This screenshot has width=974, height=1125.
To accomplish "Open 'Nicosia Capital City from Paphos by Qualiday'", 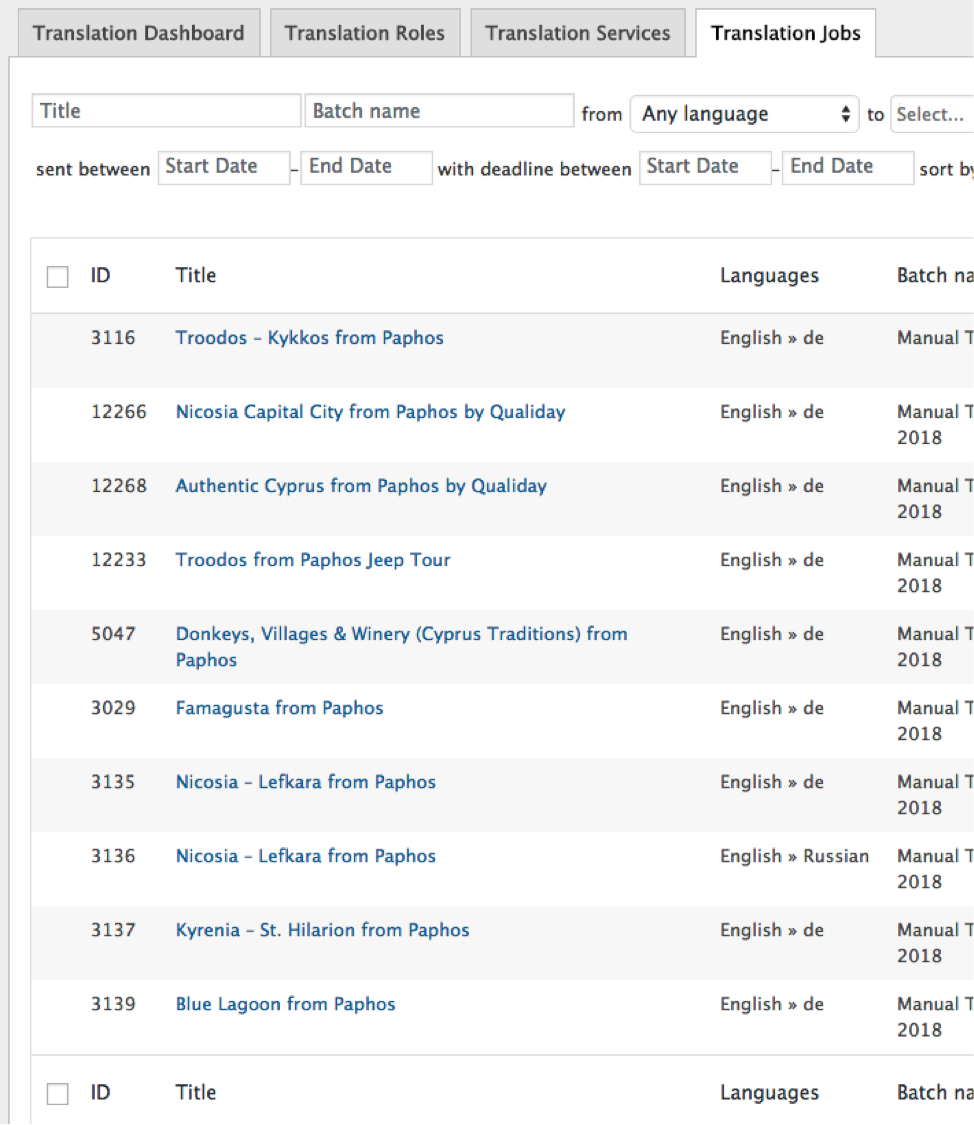I will [x=370, y=412].
